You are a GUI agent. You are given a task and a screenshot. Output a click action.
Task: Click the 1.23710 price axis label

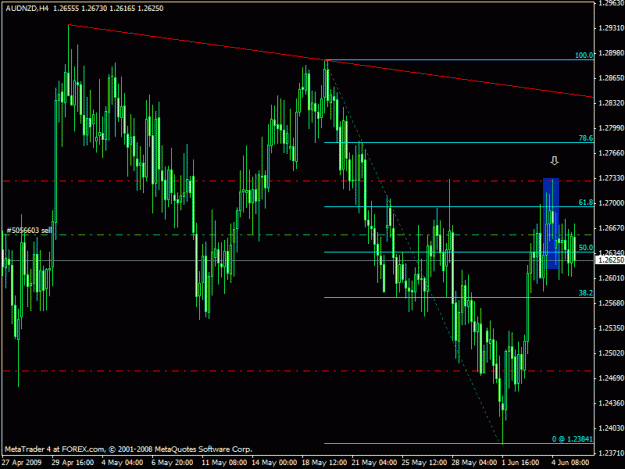coord(611,453)
